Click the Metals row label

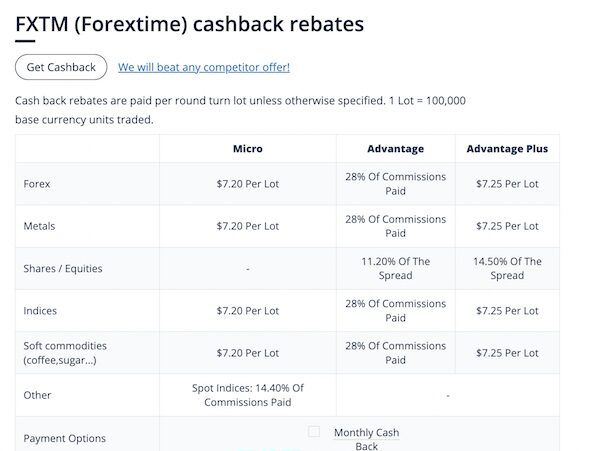pos(39,226)
